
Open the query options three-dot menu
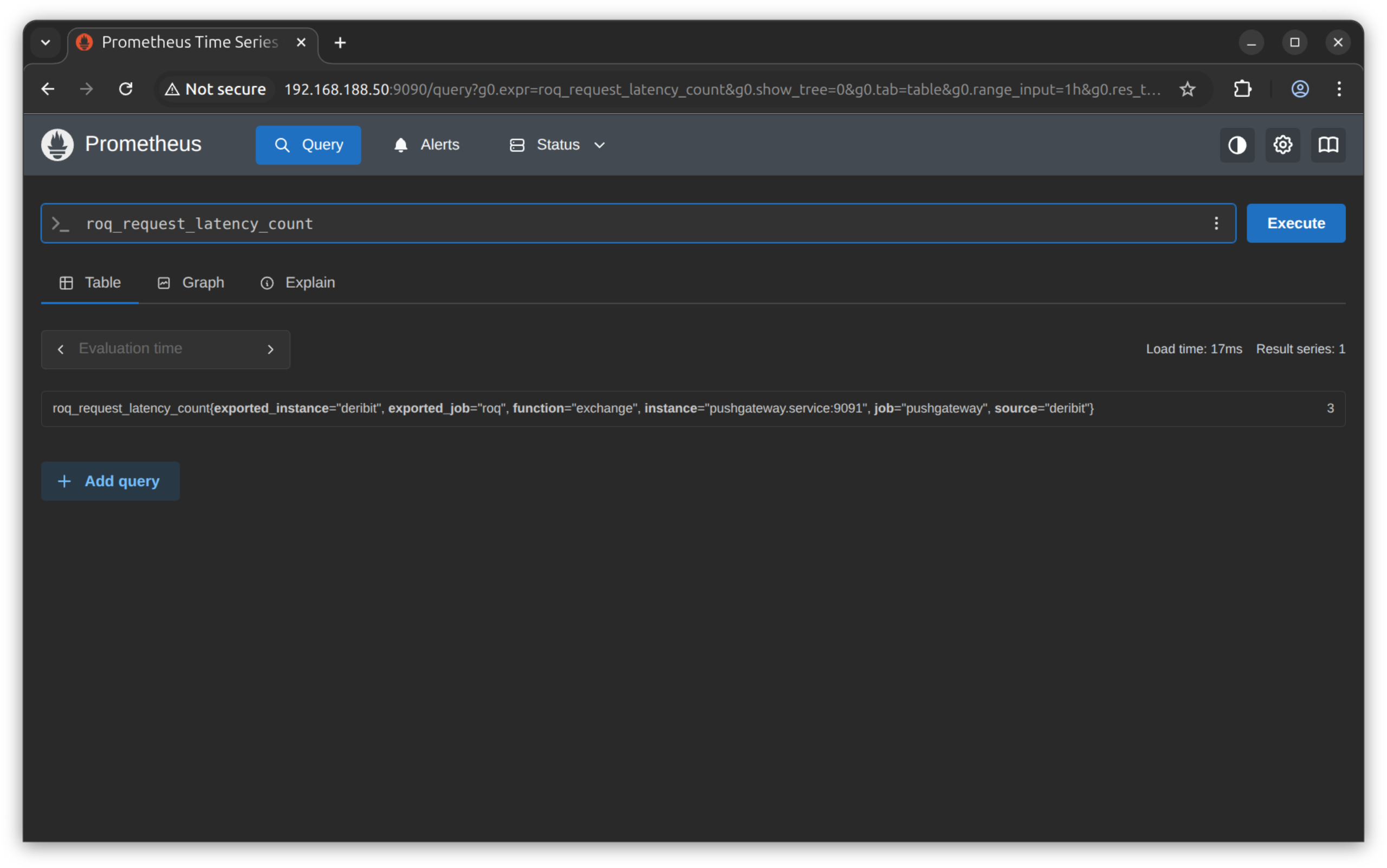coord(1216,223)
